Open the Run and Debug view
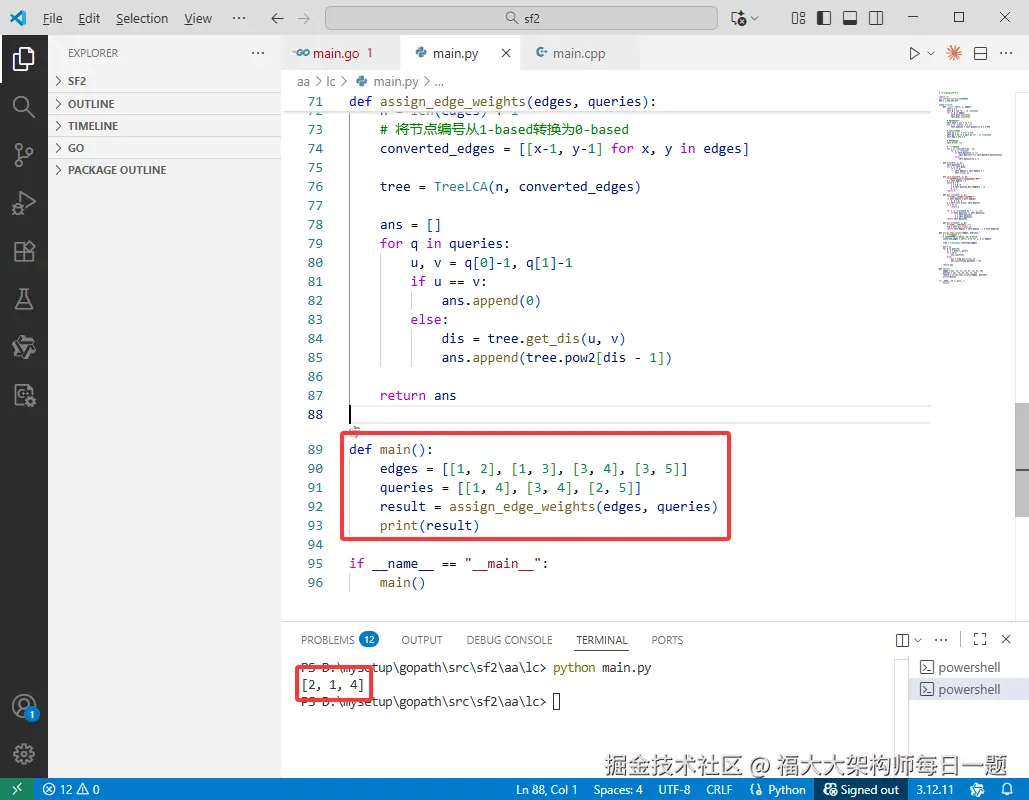 pos(24,203)
